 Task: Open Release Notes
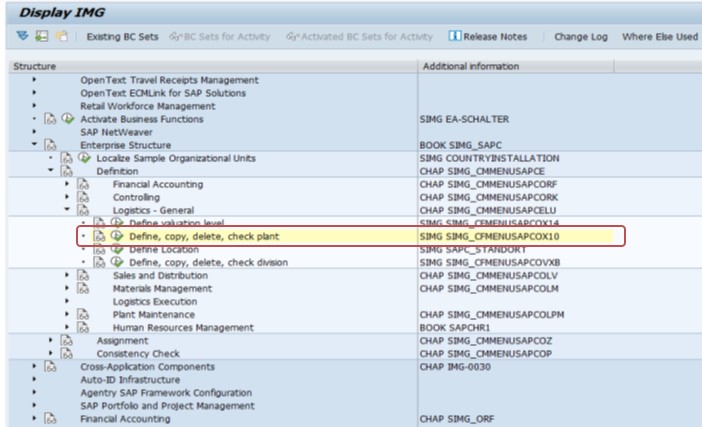[488, 36]
